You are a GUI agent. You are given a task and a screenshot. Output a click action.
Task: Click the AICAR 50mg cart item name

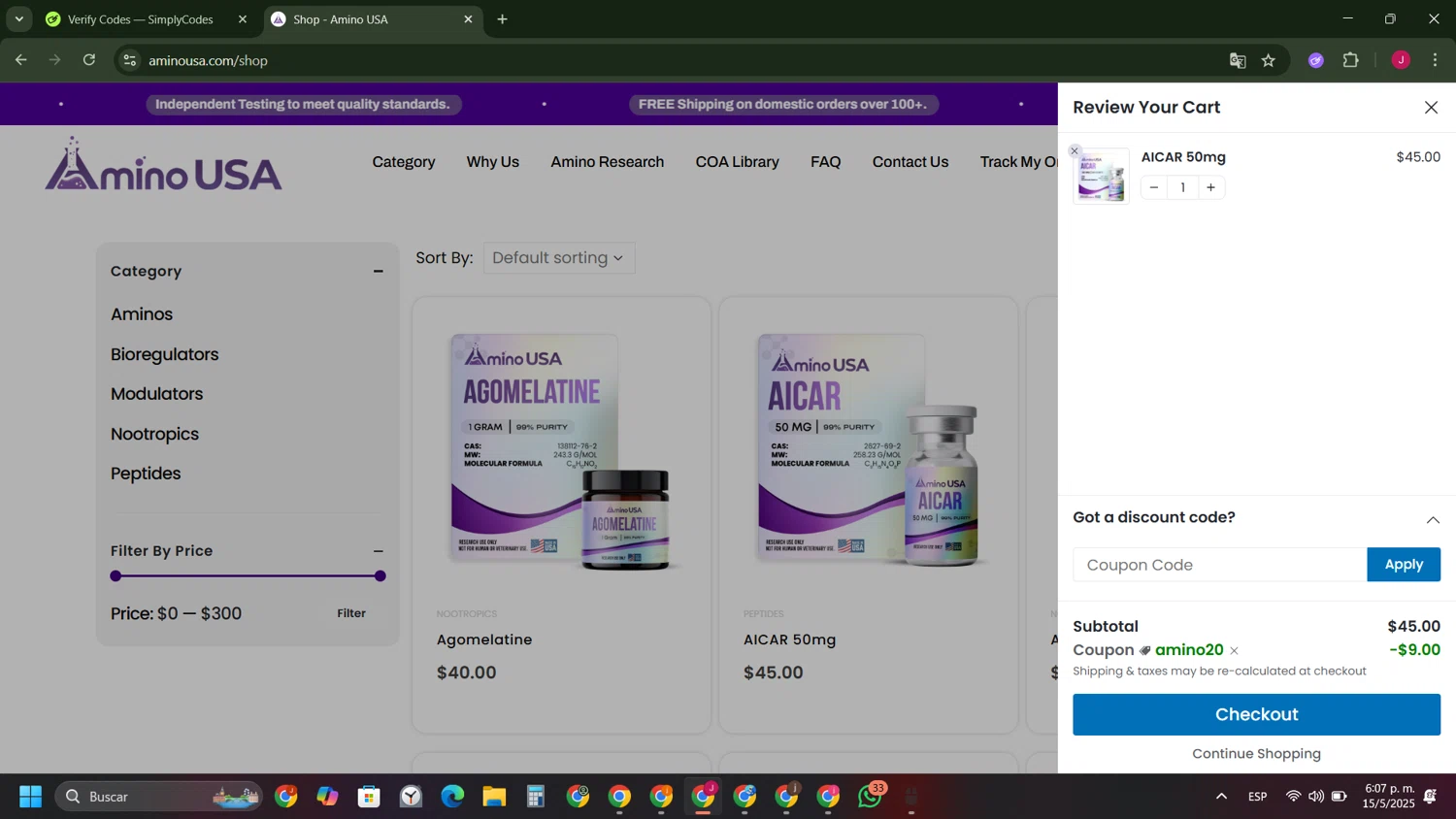(x=1183, y=157)
